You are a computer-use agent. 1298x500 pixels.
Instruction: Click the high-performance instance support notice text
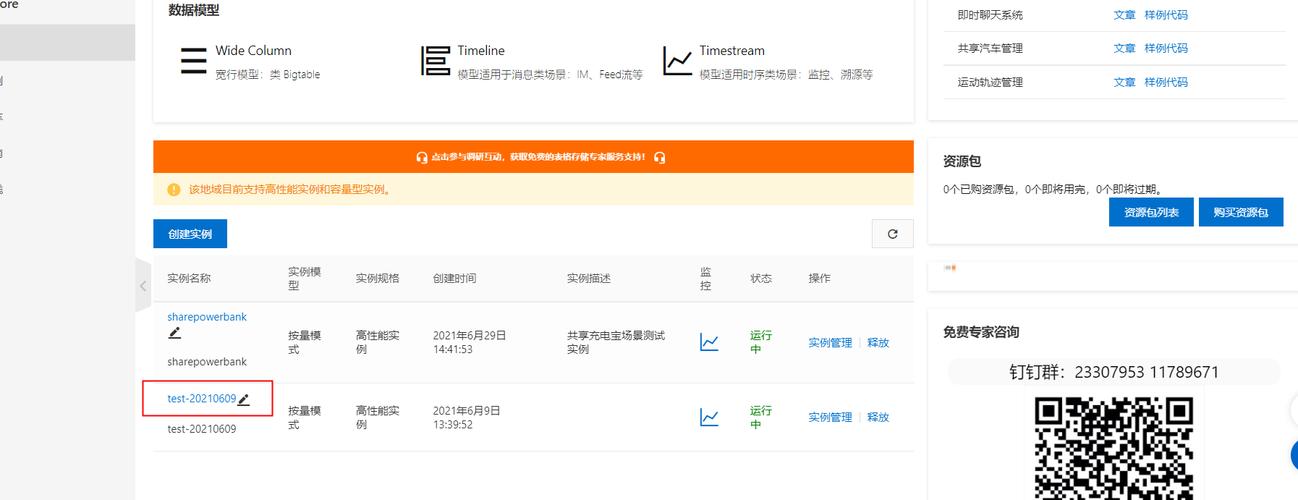coord(291,189)
